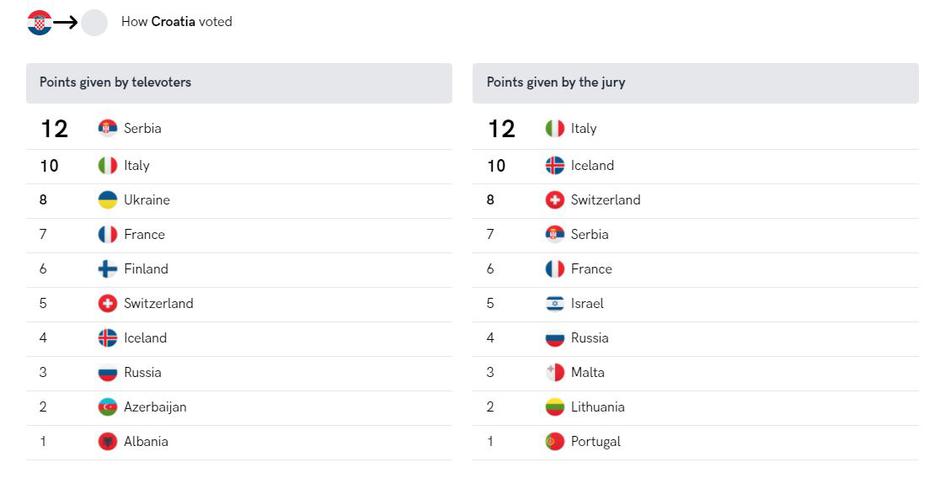Select 'Points given by televoters' header
940x494 pixels.
[115, 82]
